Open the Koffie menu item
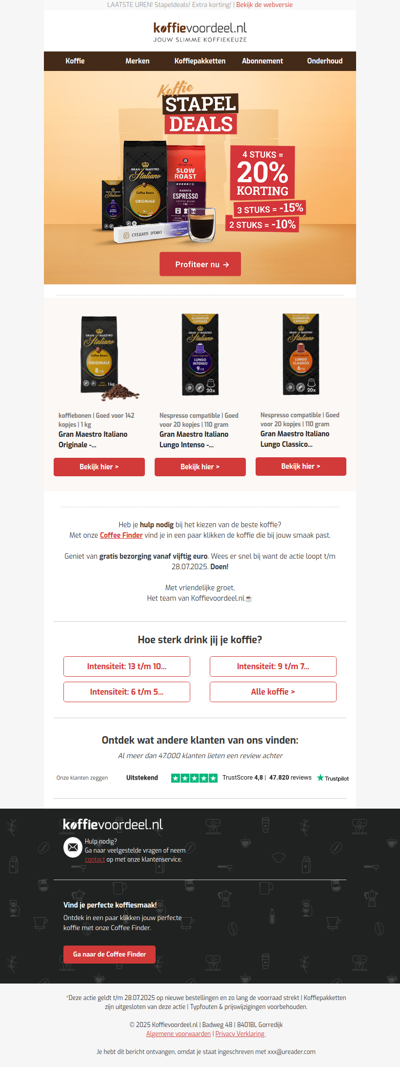This screenshot has width=400, height=1067. click(x=75, y=61)
